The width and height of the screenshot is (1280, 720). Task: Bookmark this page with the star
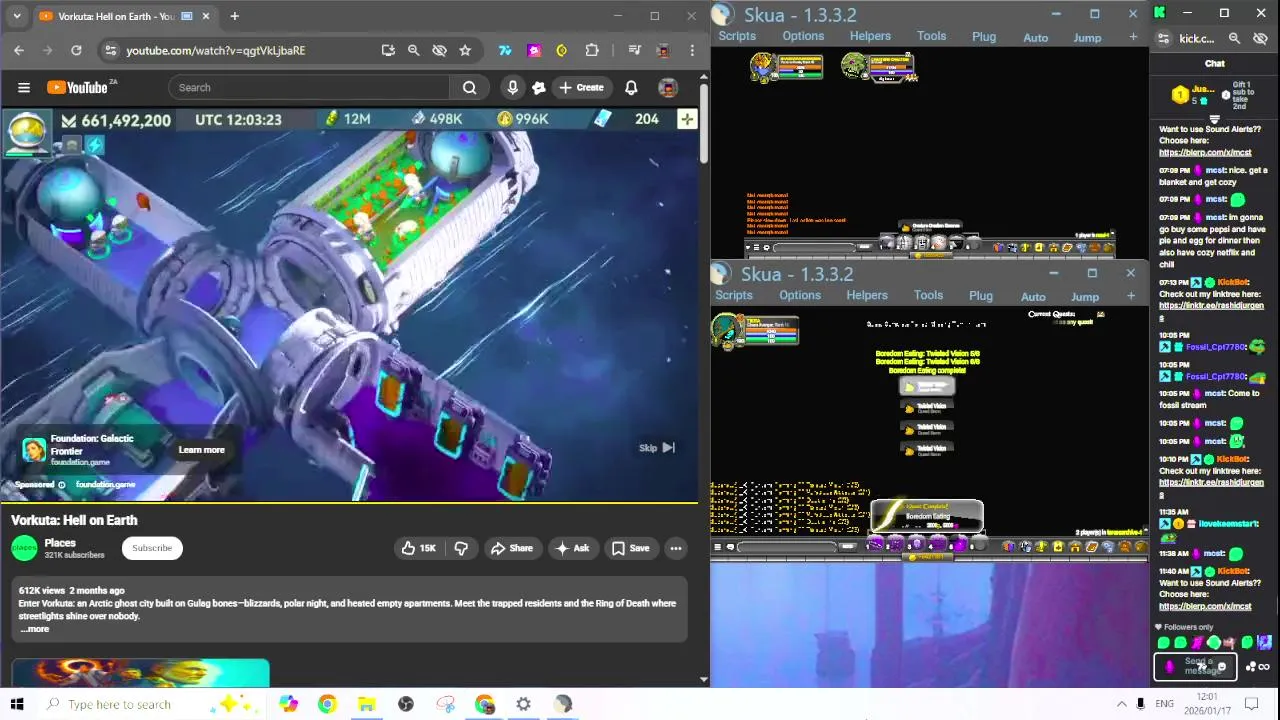[465, 50]
